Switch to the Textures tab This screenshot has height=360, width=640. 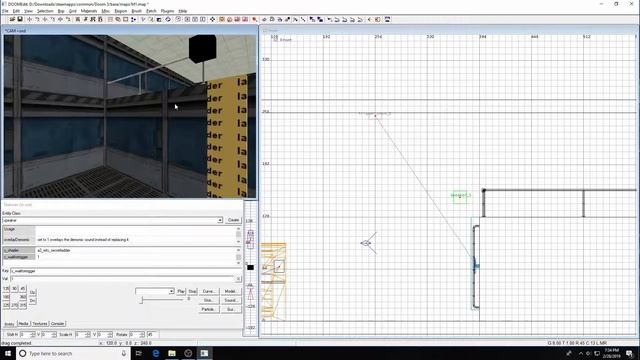click(x=40, y=324)
